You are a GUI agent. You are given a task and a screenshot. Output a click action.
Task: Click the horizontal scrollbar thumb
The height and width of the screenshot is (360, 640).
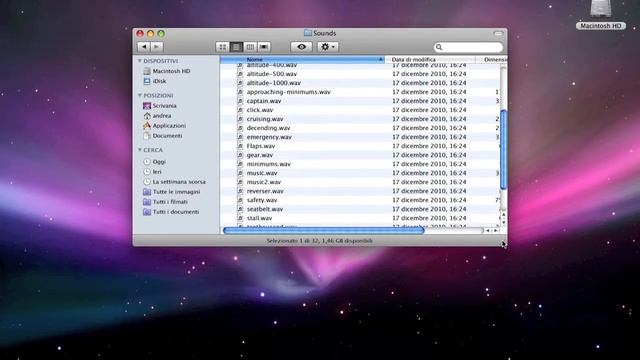point(324,231)
